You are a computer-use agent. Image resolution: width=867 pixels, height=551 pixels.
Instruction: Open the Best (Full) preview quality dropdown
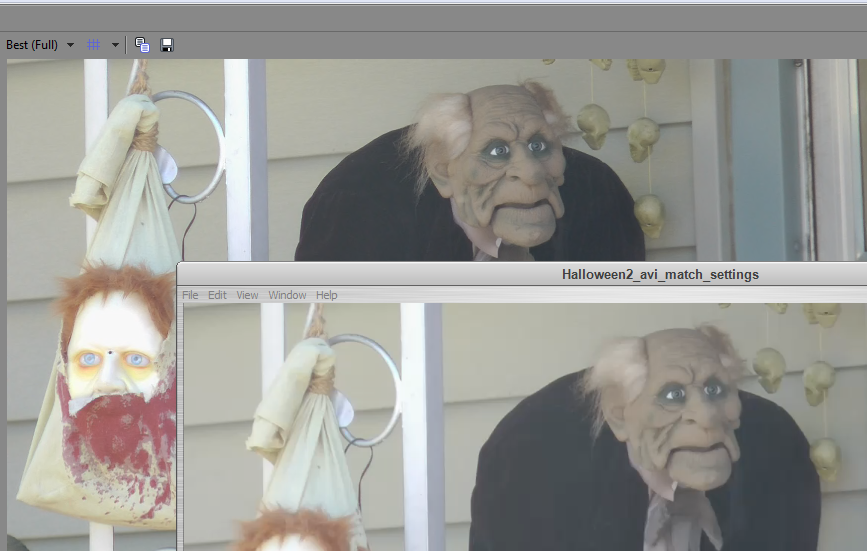click(40, 45)
